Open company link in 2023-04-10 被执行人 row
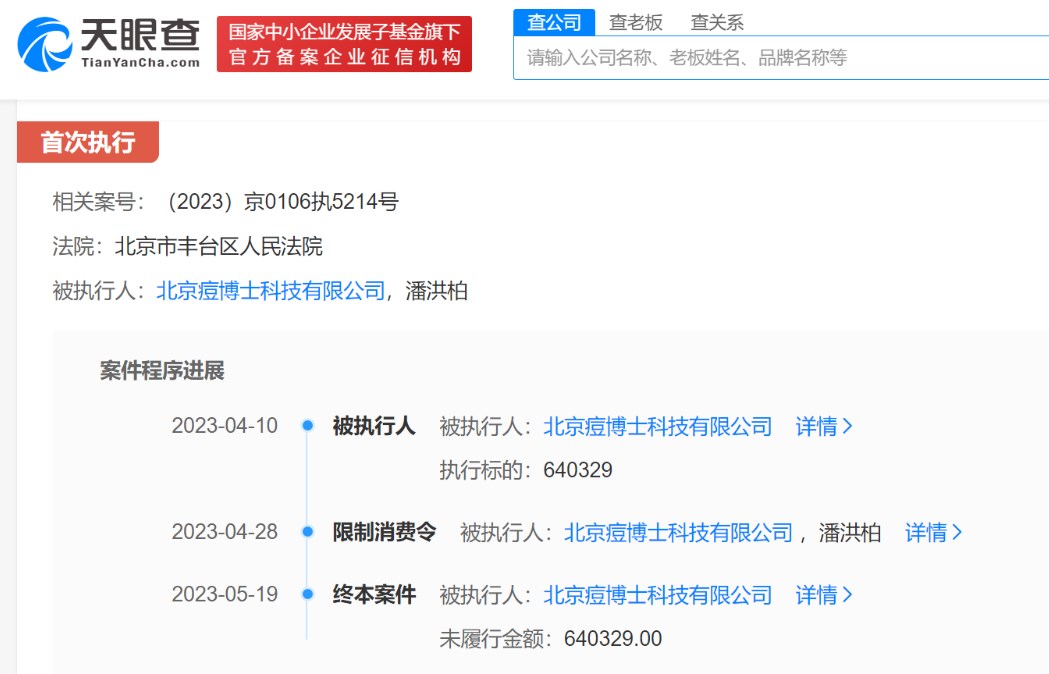The image size is (1049, 674). [658, 426]
